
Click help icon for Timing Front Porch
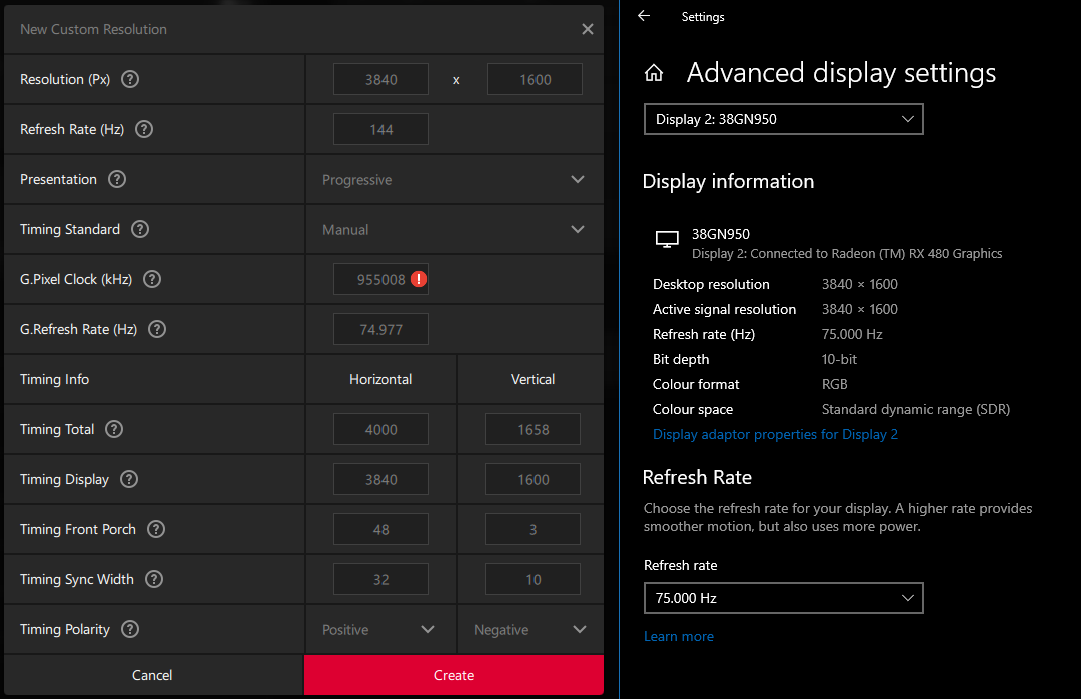pyautogui.click(x=156, y=529)
